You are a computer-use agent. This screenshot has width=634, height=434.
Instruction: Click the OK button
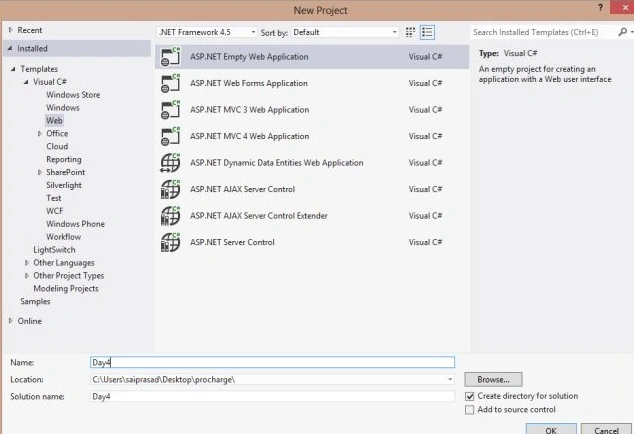(551, 429)
